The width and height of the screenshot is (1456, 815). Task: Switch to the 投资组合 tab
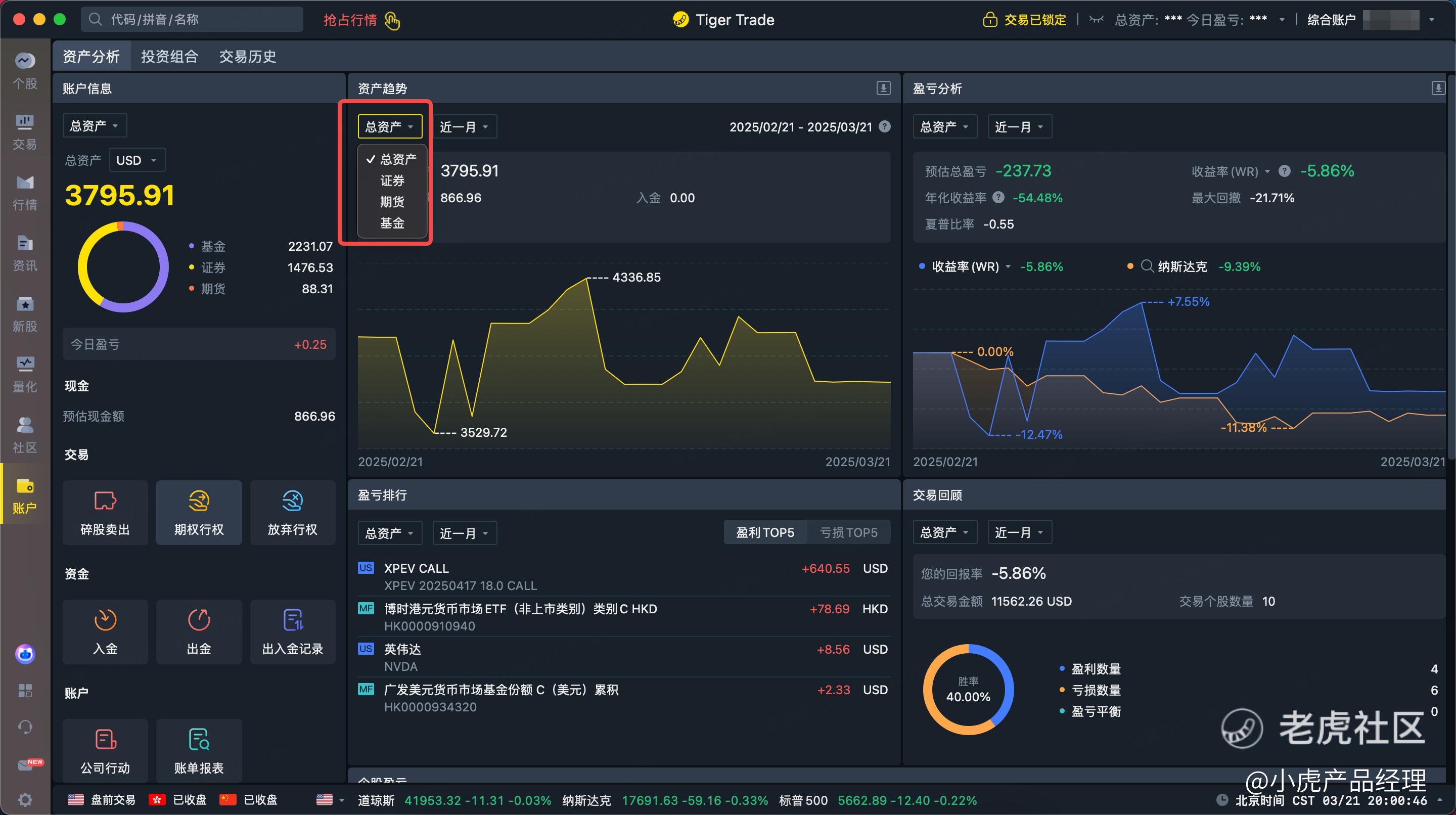(x=169, y=56)
